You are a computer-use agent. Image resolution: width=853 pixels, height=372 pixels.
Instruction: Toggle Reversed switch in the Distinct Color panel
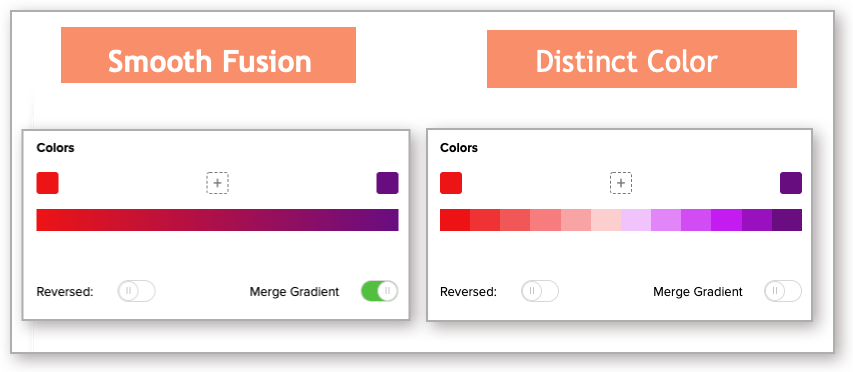click(x=540, y=291)
